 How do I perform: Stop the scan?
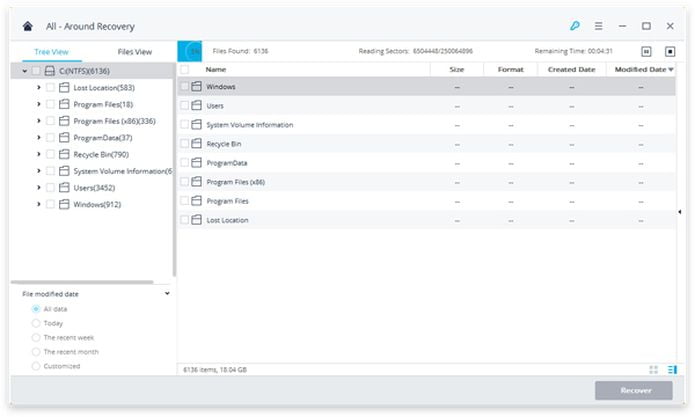[x=670, y=51]
